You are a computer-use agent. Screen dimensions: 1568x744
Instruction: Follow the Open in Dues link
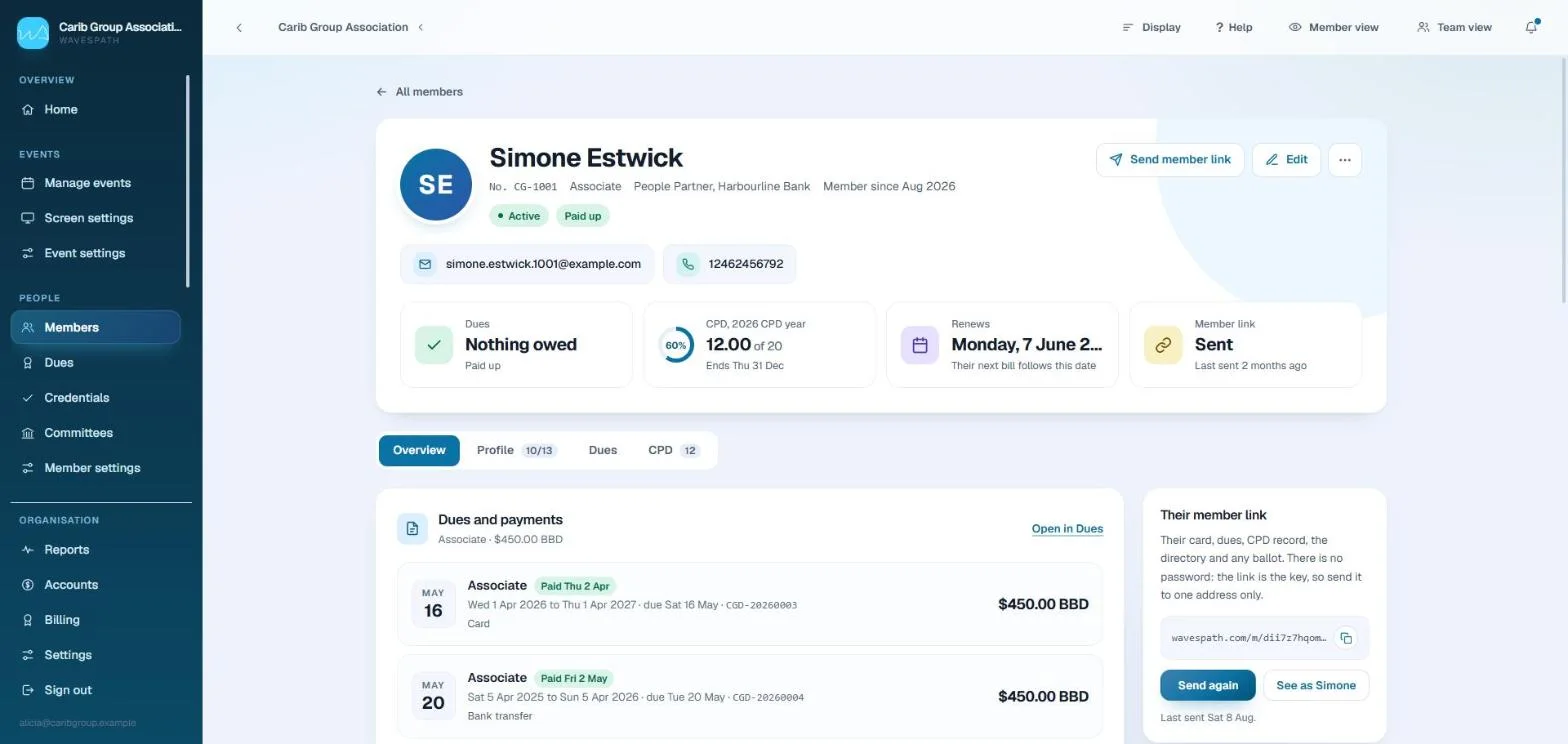coord(1067,529)
